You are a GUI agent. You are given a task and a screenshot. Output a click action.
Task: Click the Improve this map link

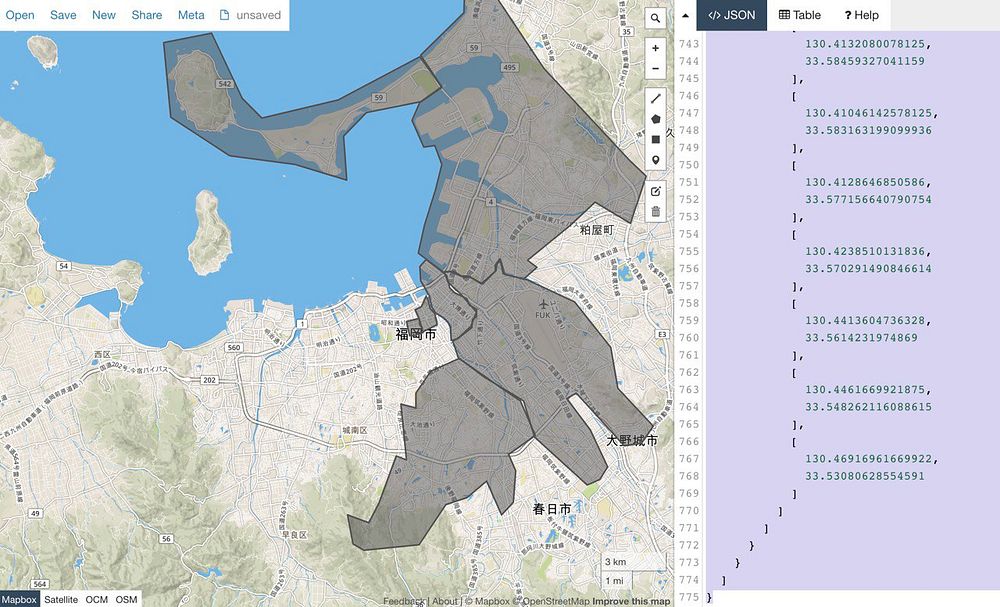[631, 601]
